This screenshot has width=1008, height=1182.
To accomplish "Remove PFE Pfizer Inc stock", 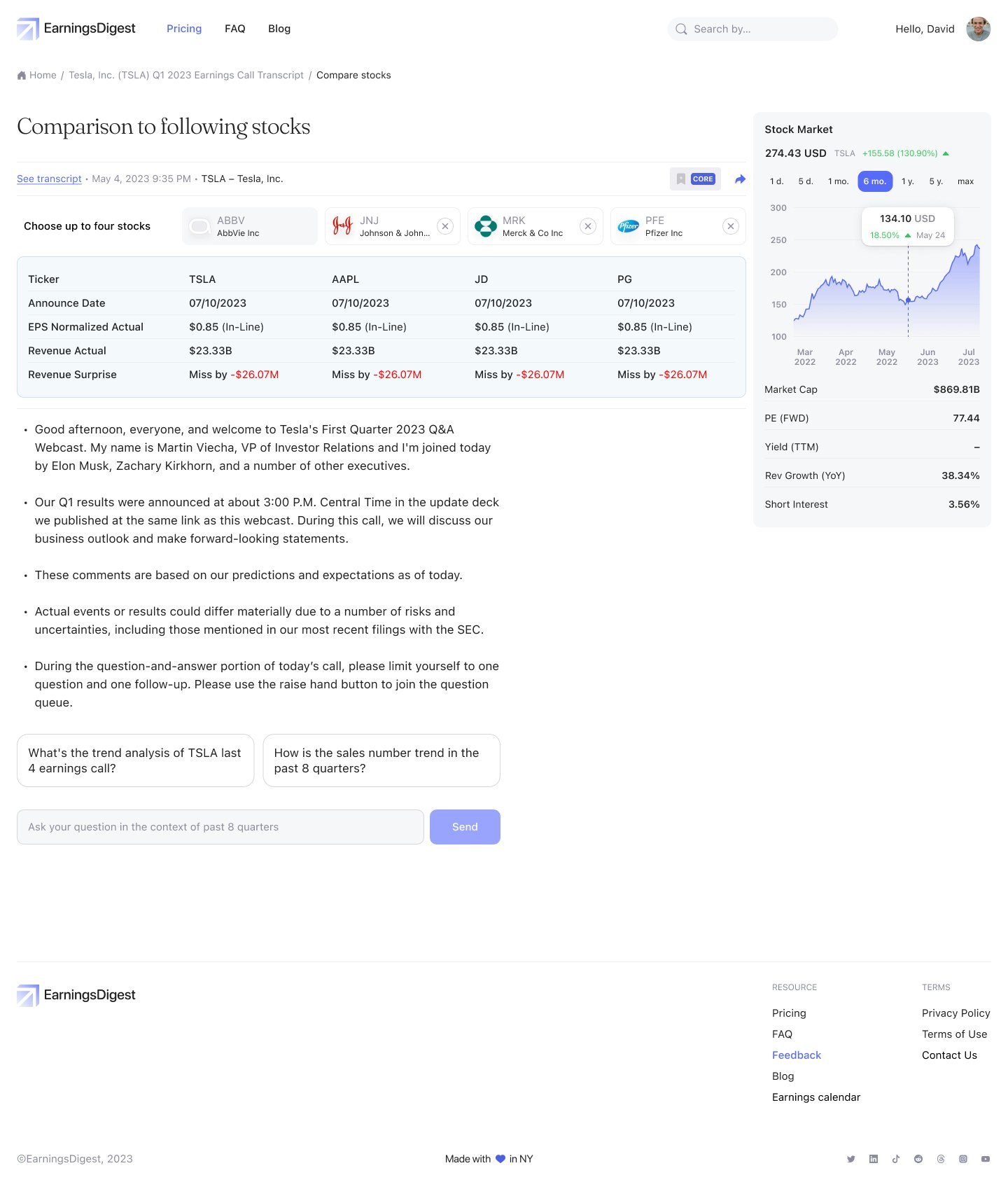I will coord(731,226).
